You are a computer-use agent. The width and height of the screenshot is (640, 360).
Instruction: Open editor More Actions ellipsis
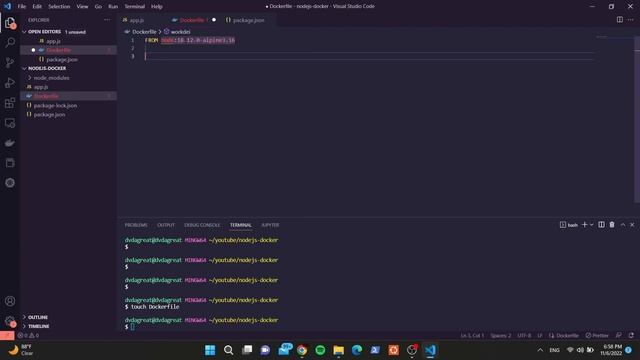click(631, 20)
